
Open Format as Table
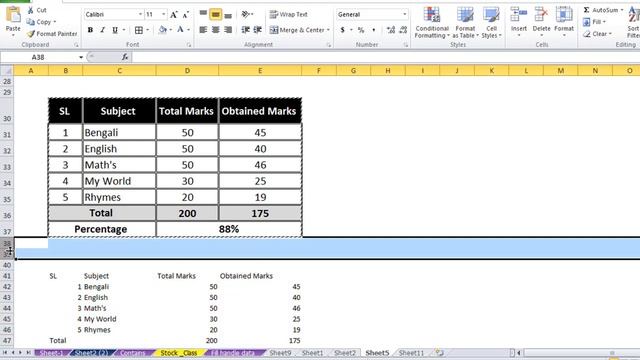click(x=465, y=23)
